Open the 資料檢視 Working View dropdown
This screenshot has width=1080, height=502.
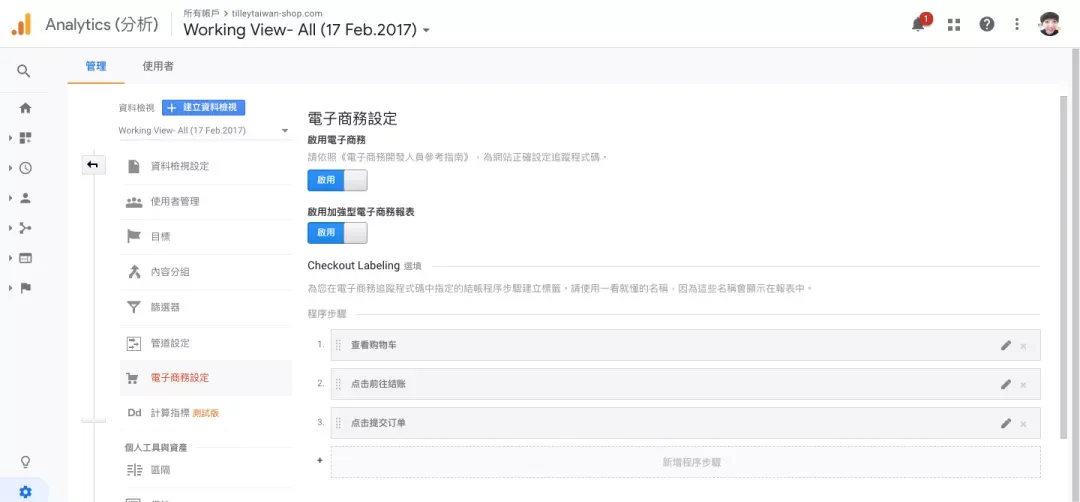pos(204,131)
